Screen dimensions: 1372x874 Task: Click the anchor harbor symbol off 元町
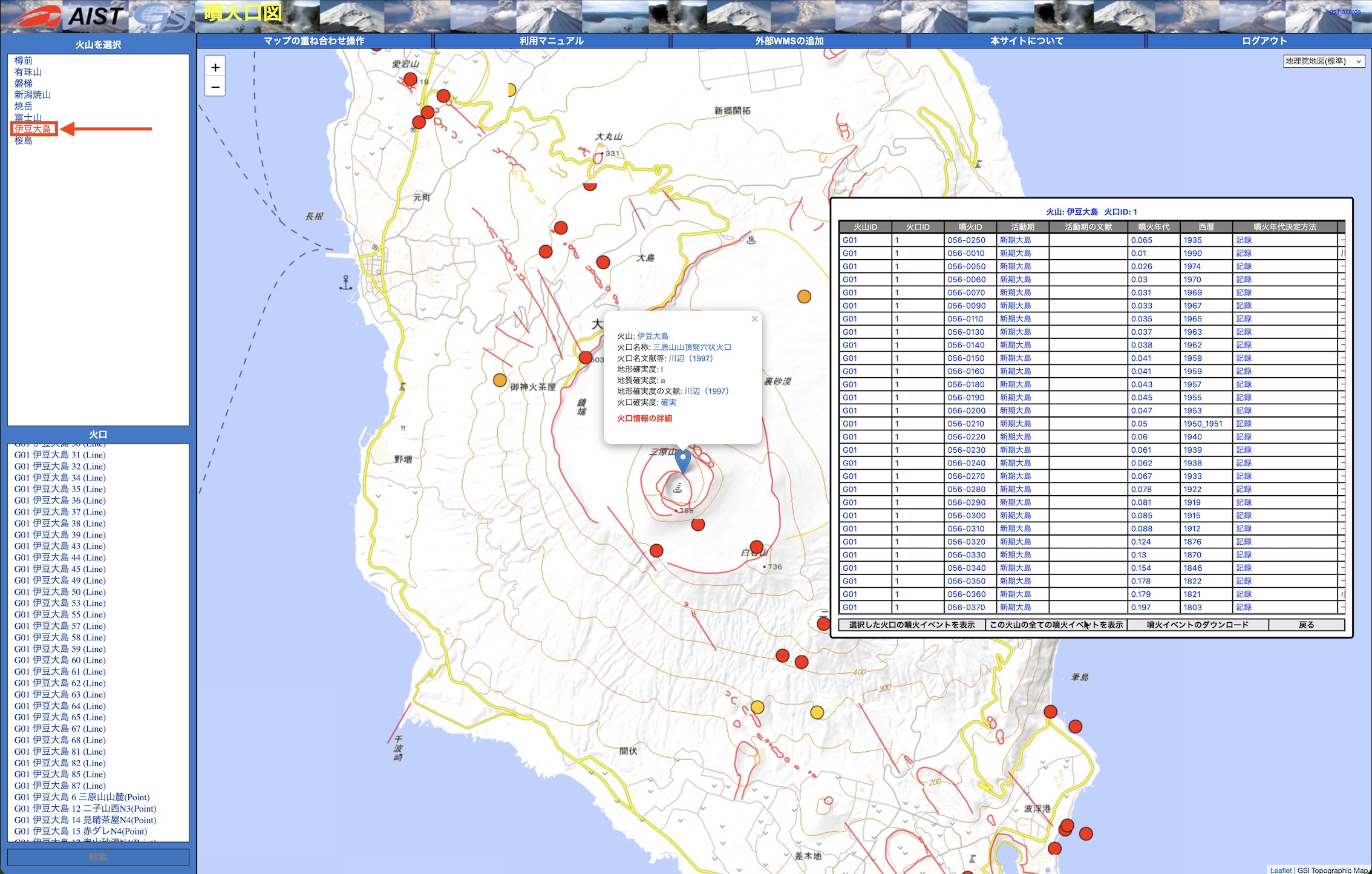pos(345,283)
